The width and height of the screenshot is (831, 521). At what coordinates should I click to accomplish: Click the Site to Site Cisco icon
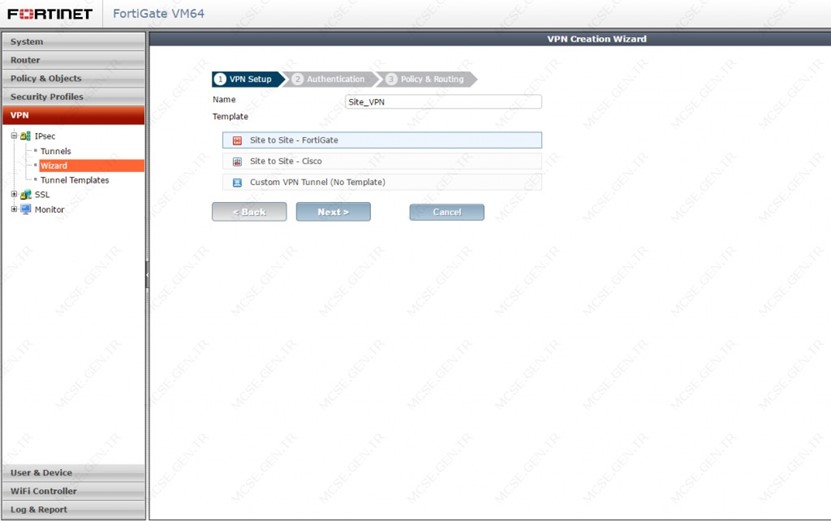click(x=237, y=162)
